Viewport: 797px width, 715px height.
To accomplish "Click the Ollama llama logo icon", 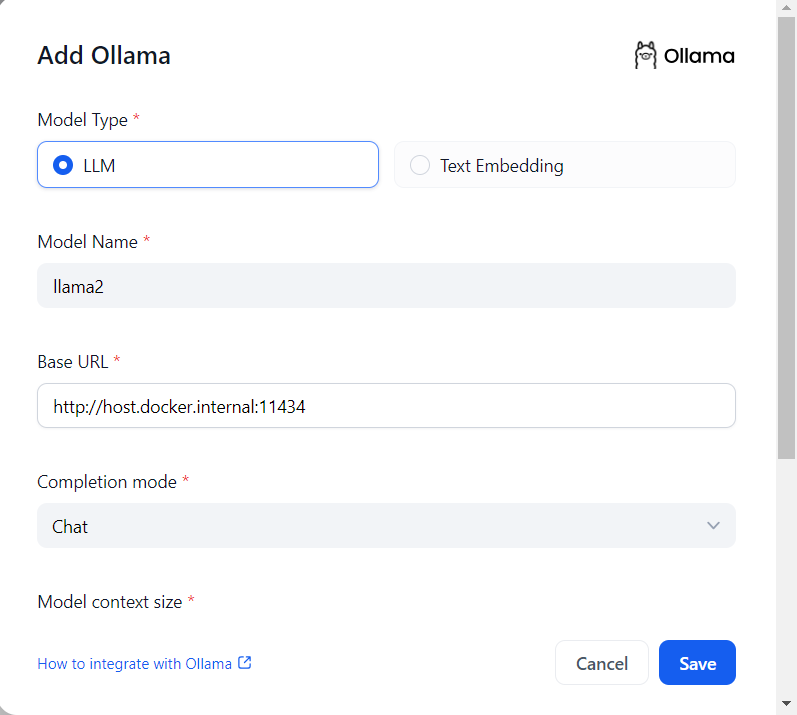I will 645,56.
